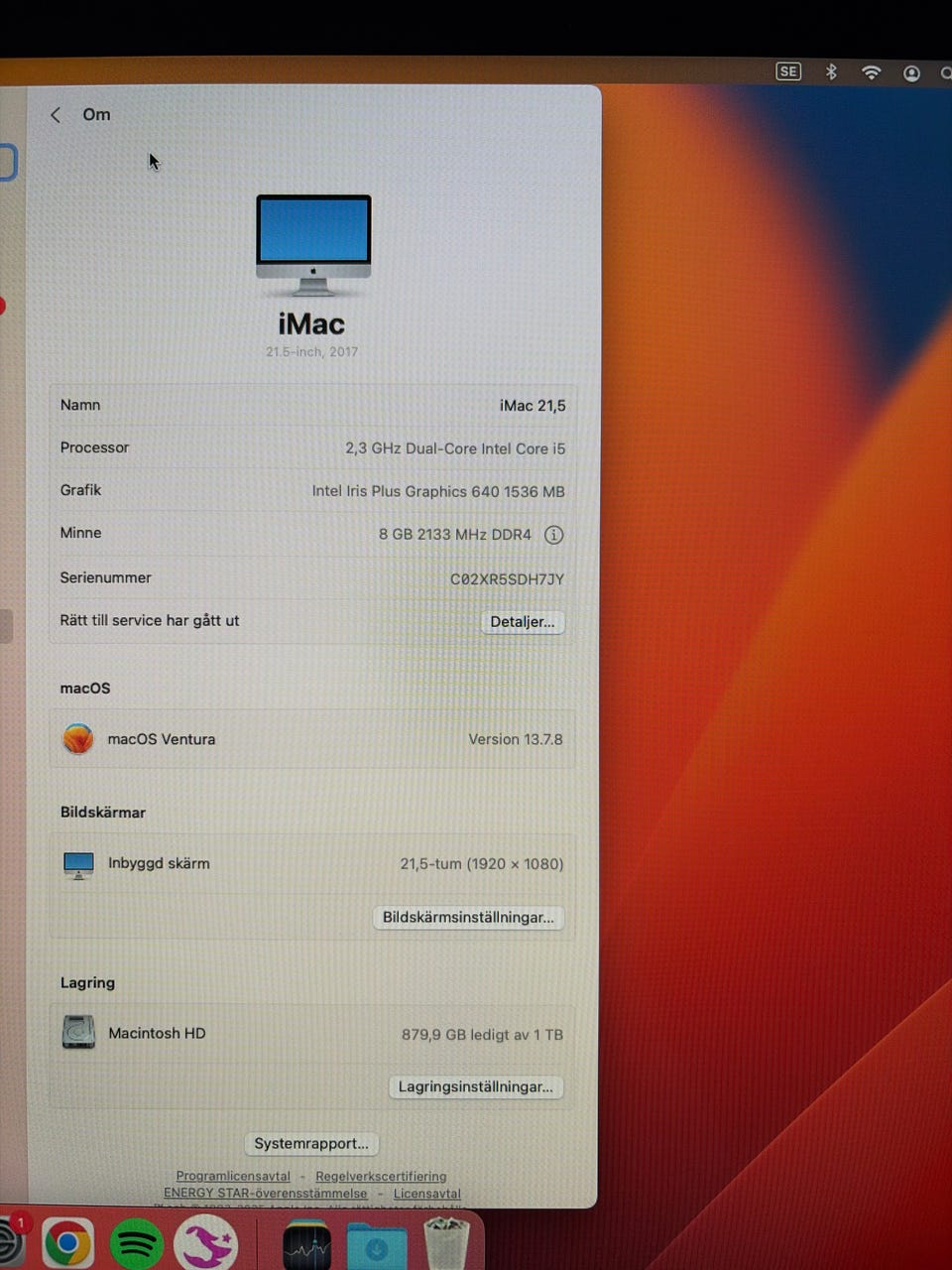Click the Macintosh HD drive icon
This screenshot has height=1270, width=952.
[x=78, y=1032]
